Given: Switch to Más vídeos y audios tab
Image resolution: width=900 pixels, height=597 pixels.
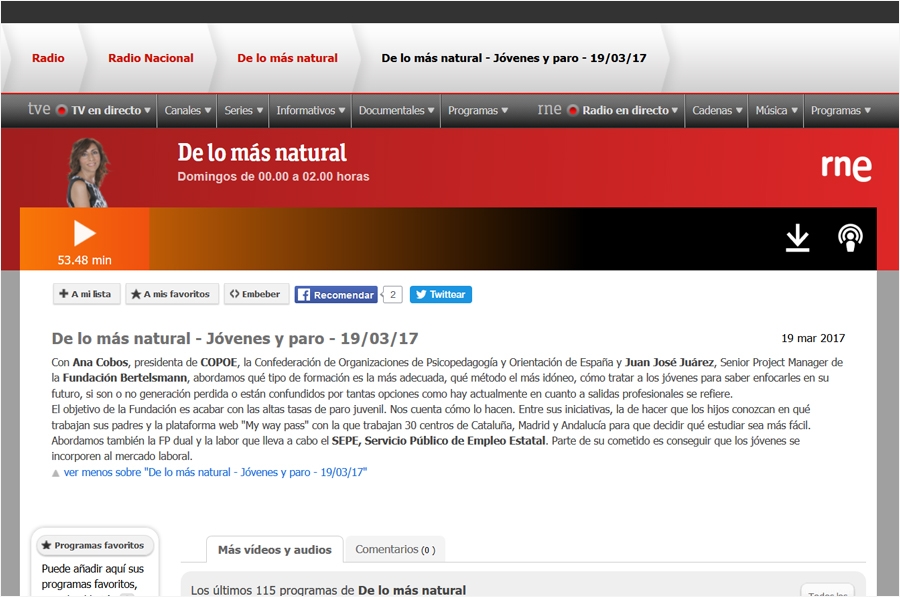Looking at the screenshot, I should 274,549.
